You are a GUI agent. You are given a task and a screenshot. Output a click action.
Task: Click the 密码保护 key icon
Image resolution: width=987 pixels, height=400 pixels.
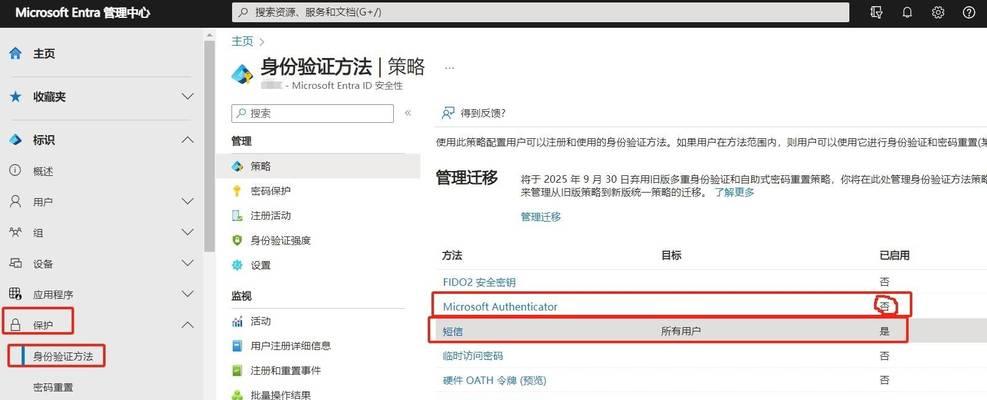(x=237, y=191)
